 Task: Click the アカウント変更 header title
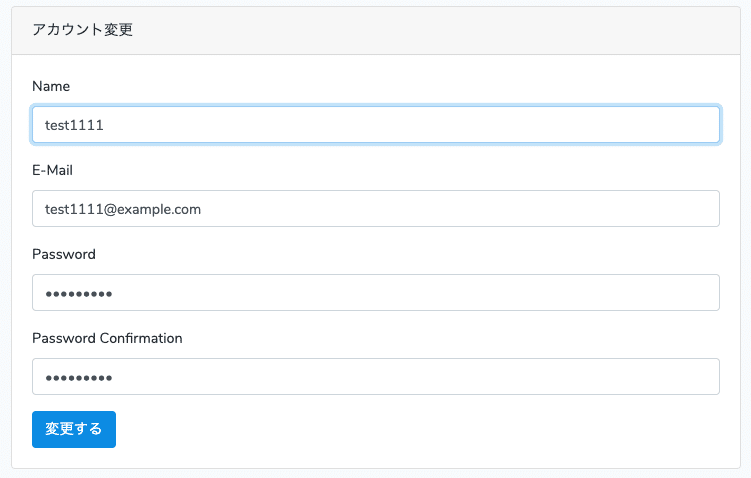[x=83, y=30]
